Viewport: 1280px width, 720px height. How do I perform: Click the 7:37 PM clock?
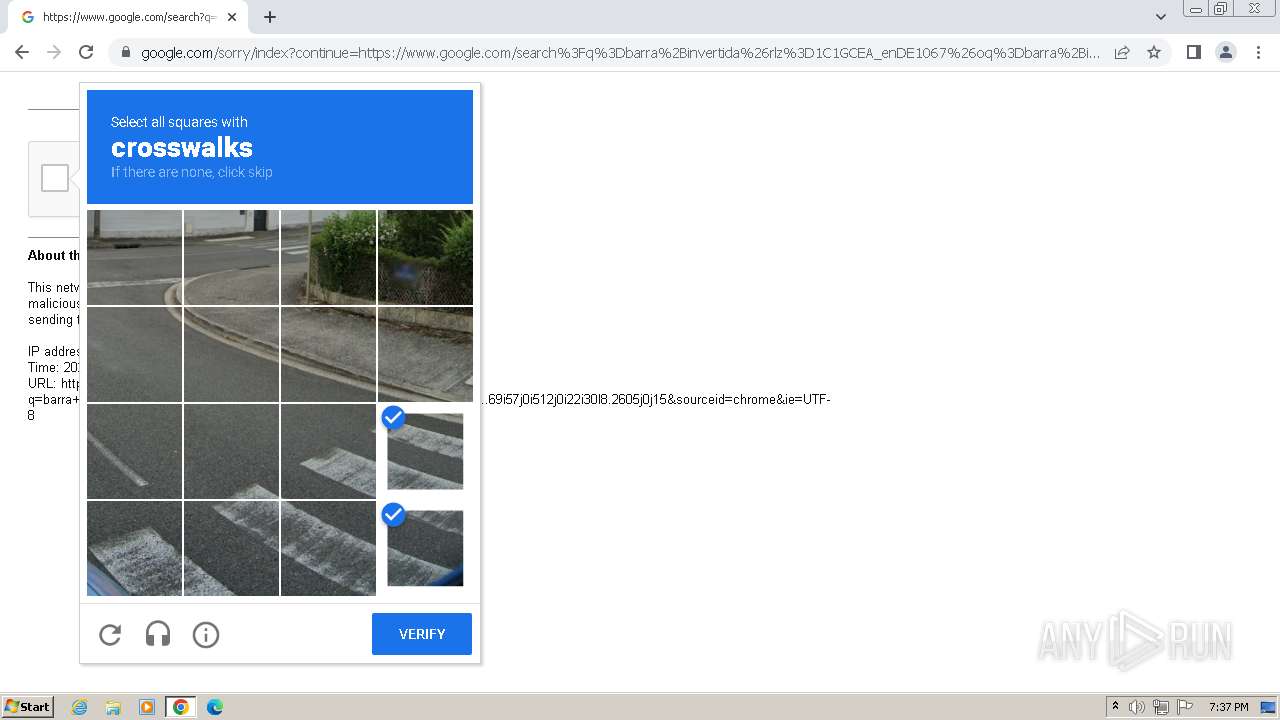(1229, 707)
